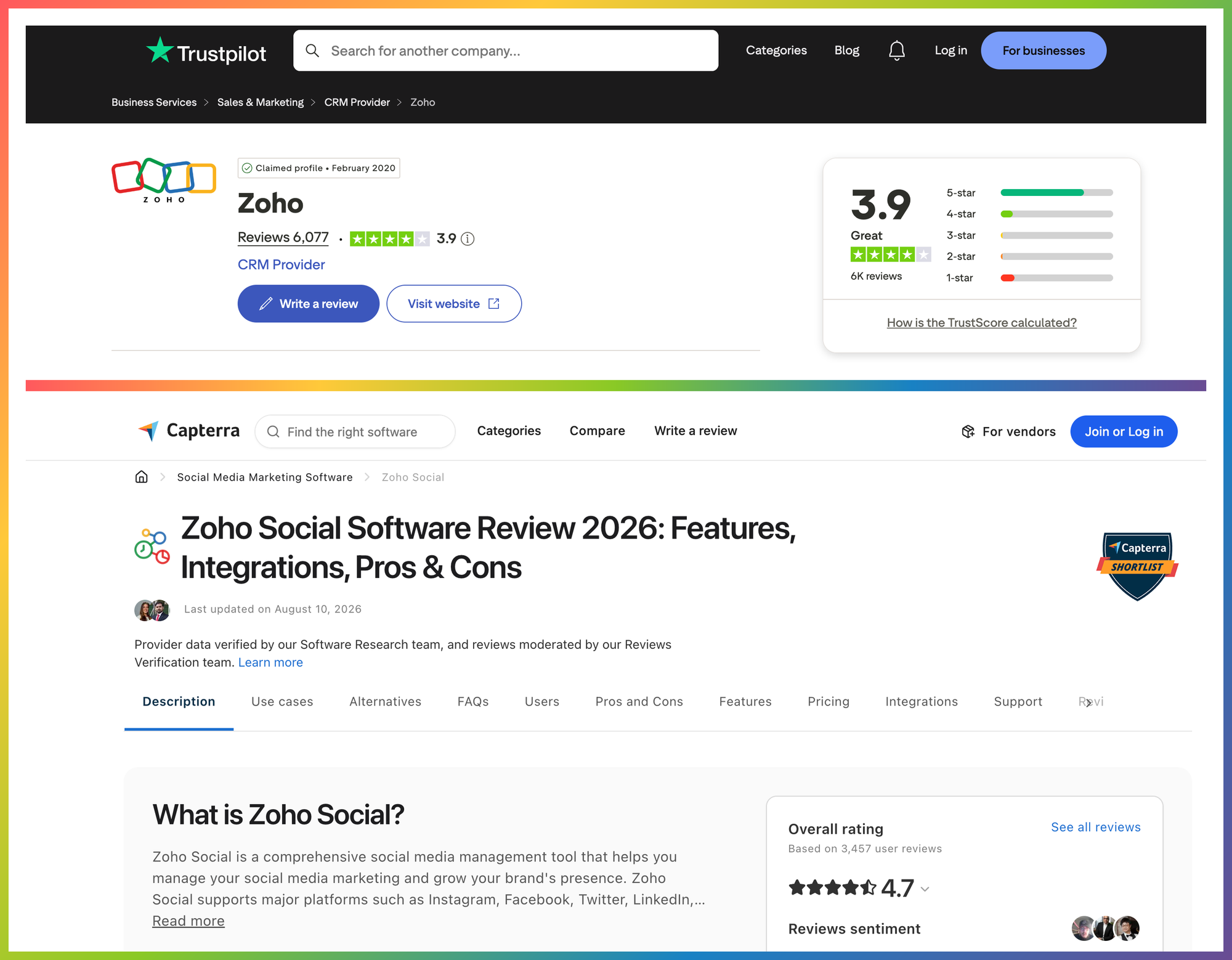Click the search magnifier in Trustpilot bar
Screen dimensions: 1232x960
tap(312, 51)
